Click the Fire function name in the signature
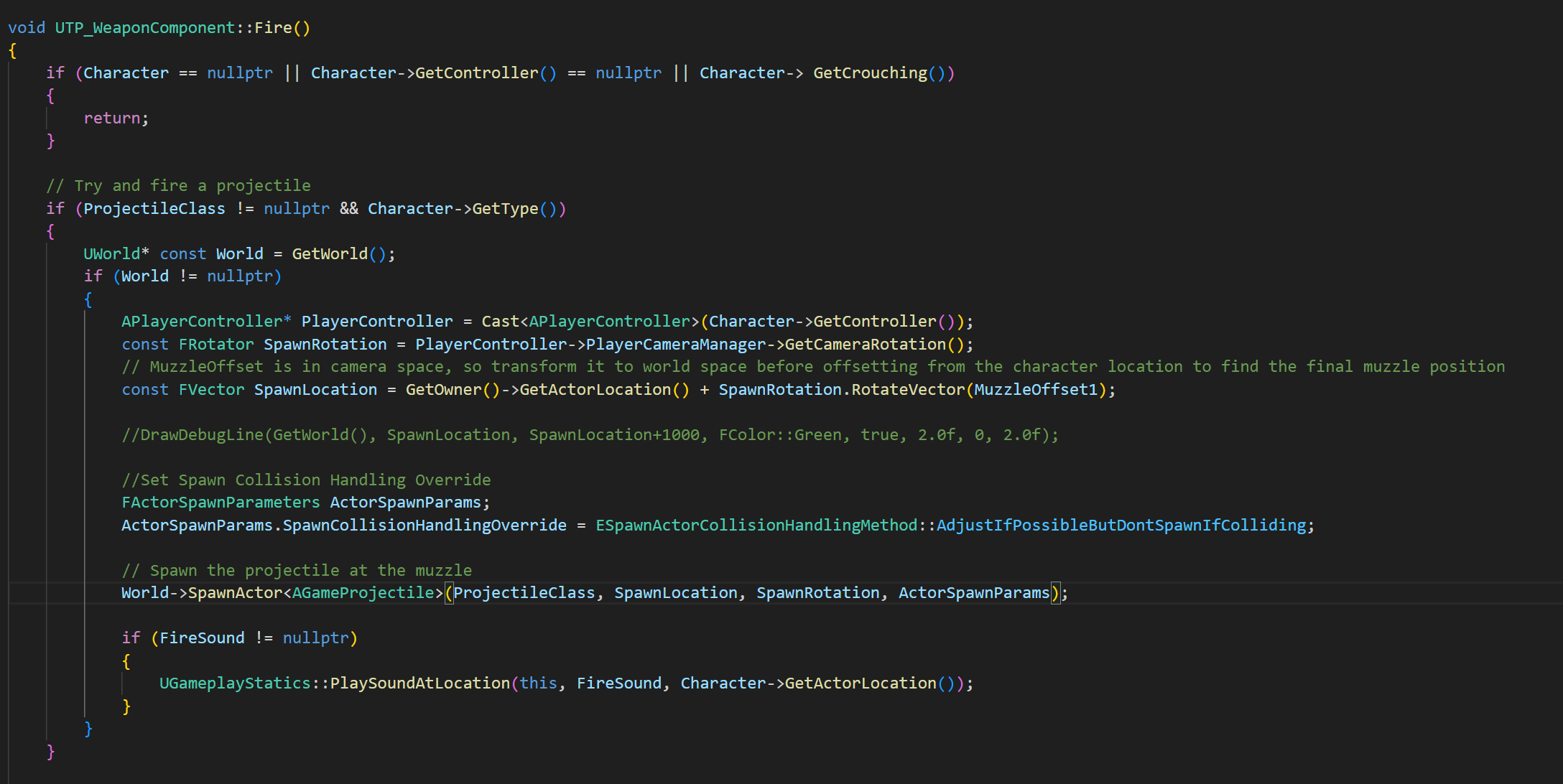Screen dimensions: 1563x784 pos(273,28)
